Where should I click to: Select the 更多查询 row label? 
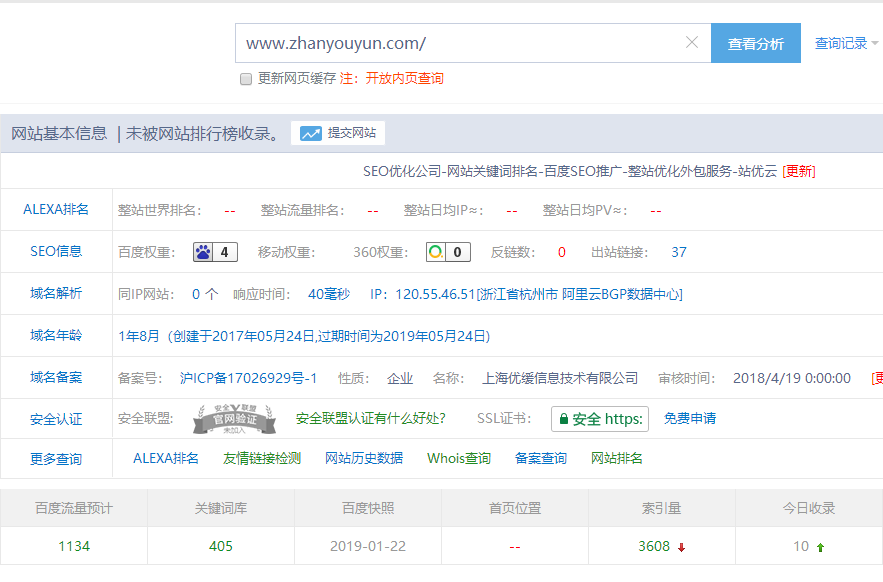[56, 459]
